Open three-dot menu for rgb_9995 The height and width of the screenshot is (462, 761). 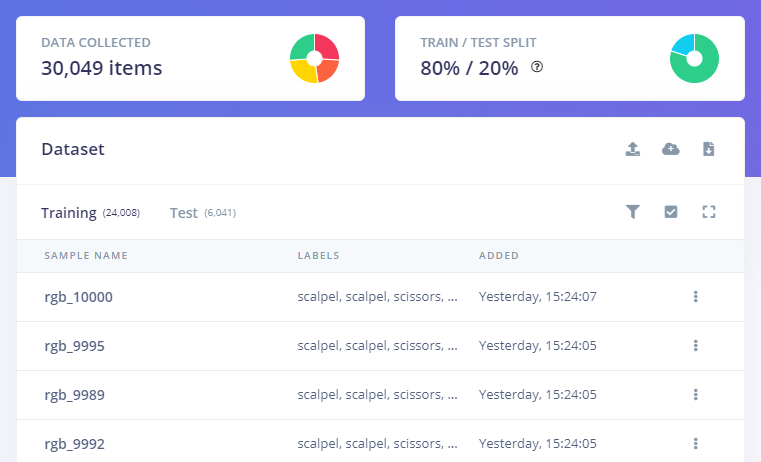(695, 346)
